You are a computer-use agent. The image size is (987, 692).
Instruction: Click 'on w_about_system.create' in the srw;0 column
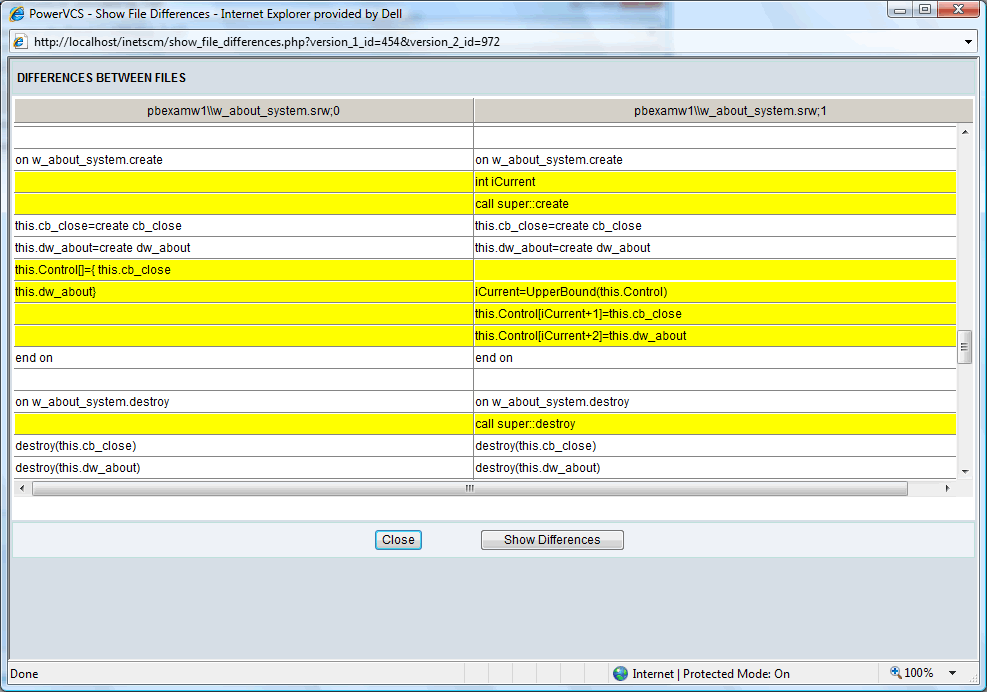point(89,160)
